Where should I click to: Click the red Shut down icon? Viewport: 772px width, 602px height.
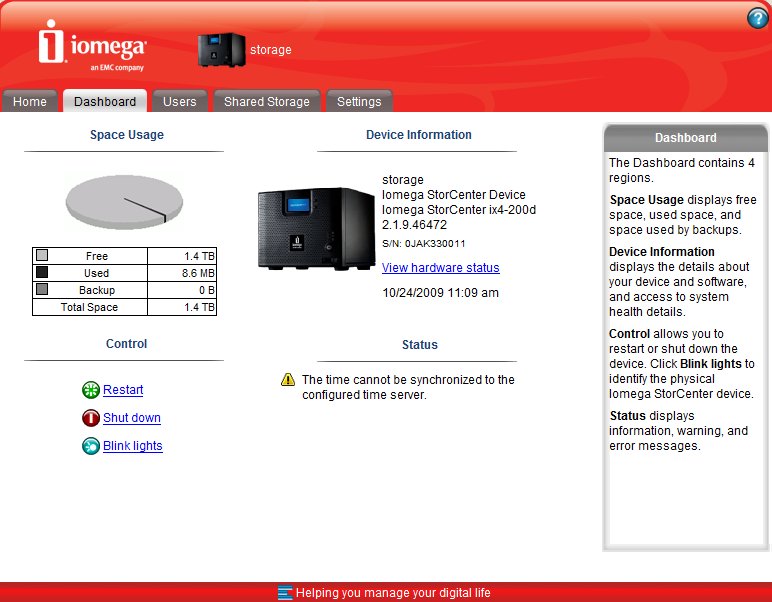pyautogui.click(x=91, y=418)
